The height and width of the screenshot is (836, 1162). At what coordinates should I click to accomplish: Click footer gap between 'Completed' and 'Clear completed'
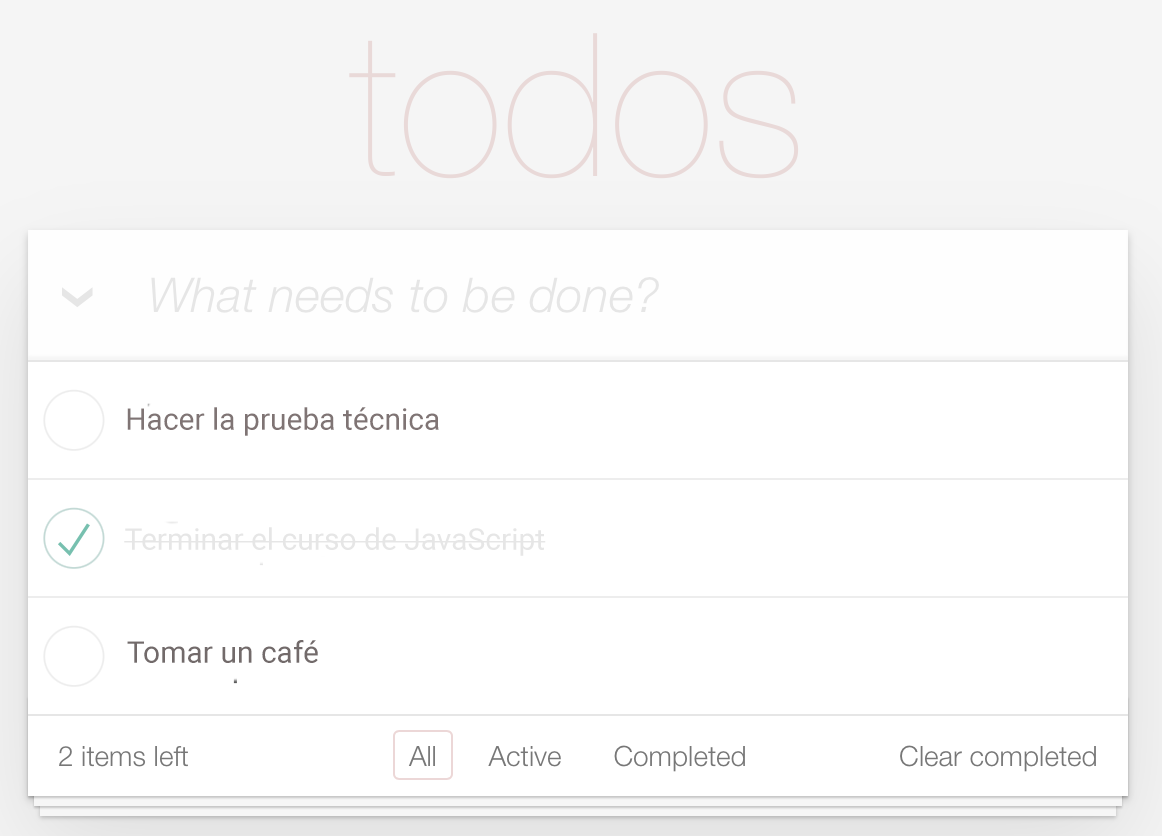coord(822,757)
